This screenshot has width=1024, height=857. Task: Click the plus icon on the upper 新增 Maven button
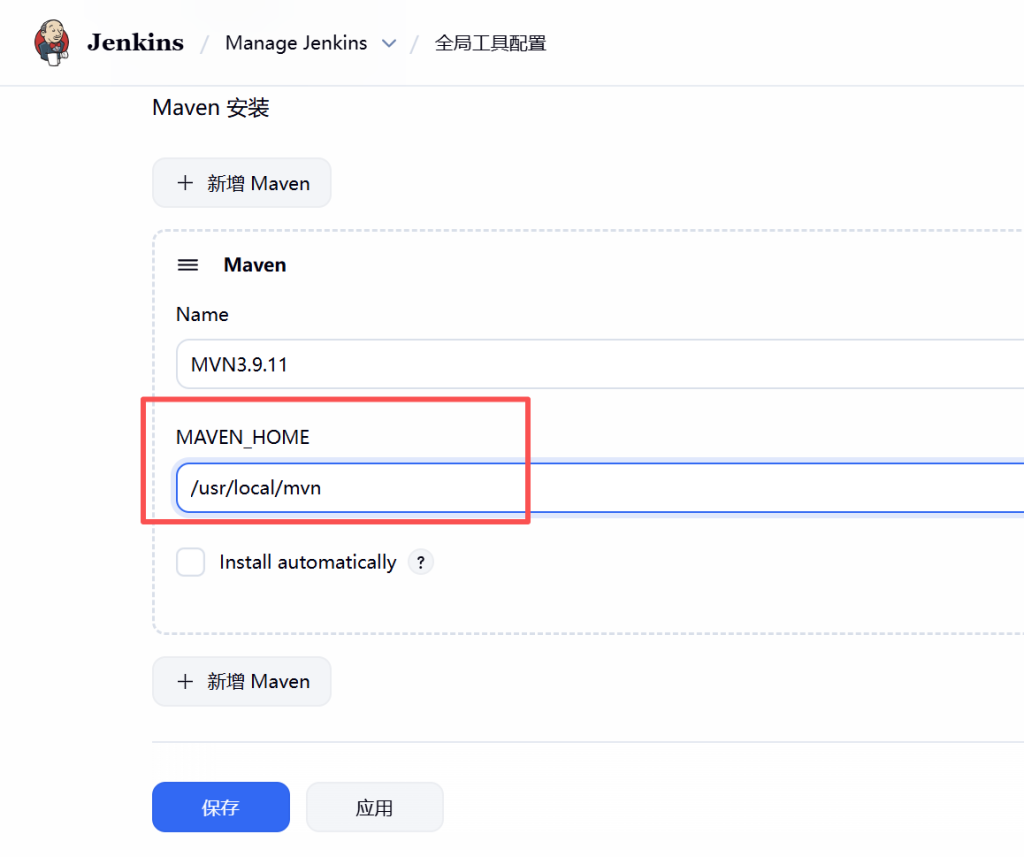tap(184, 183)
